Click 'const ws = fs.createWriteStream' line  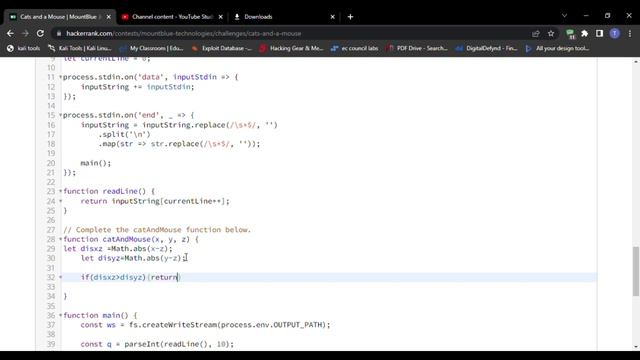click(205, 325)
